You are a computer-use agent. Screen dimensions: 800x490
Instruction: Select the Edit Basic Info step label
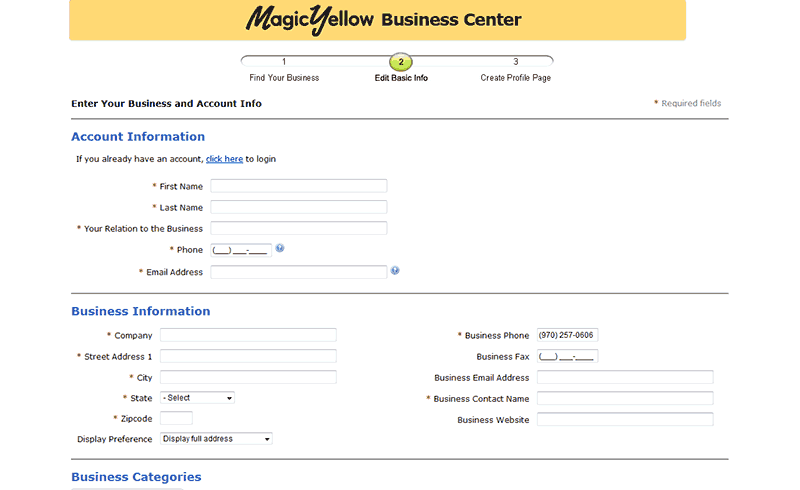coord(401,78)
